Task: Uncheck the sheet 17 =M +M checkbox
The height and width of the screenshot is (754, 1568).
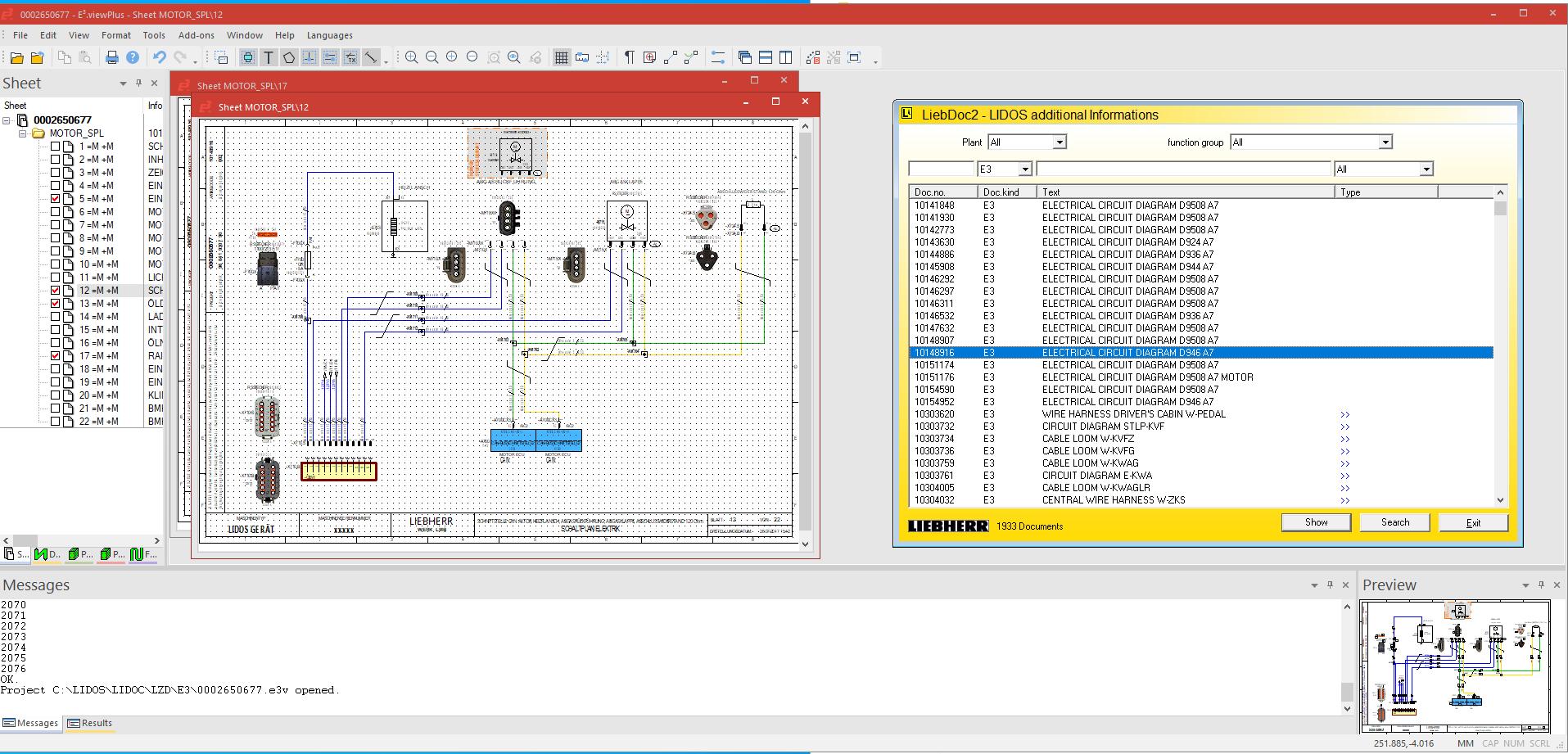Action: (x=56, y=356)
